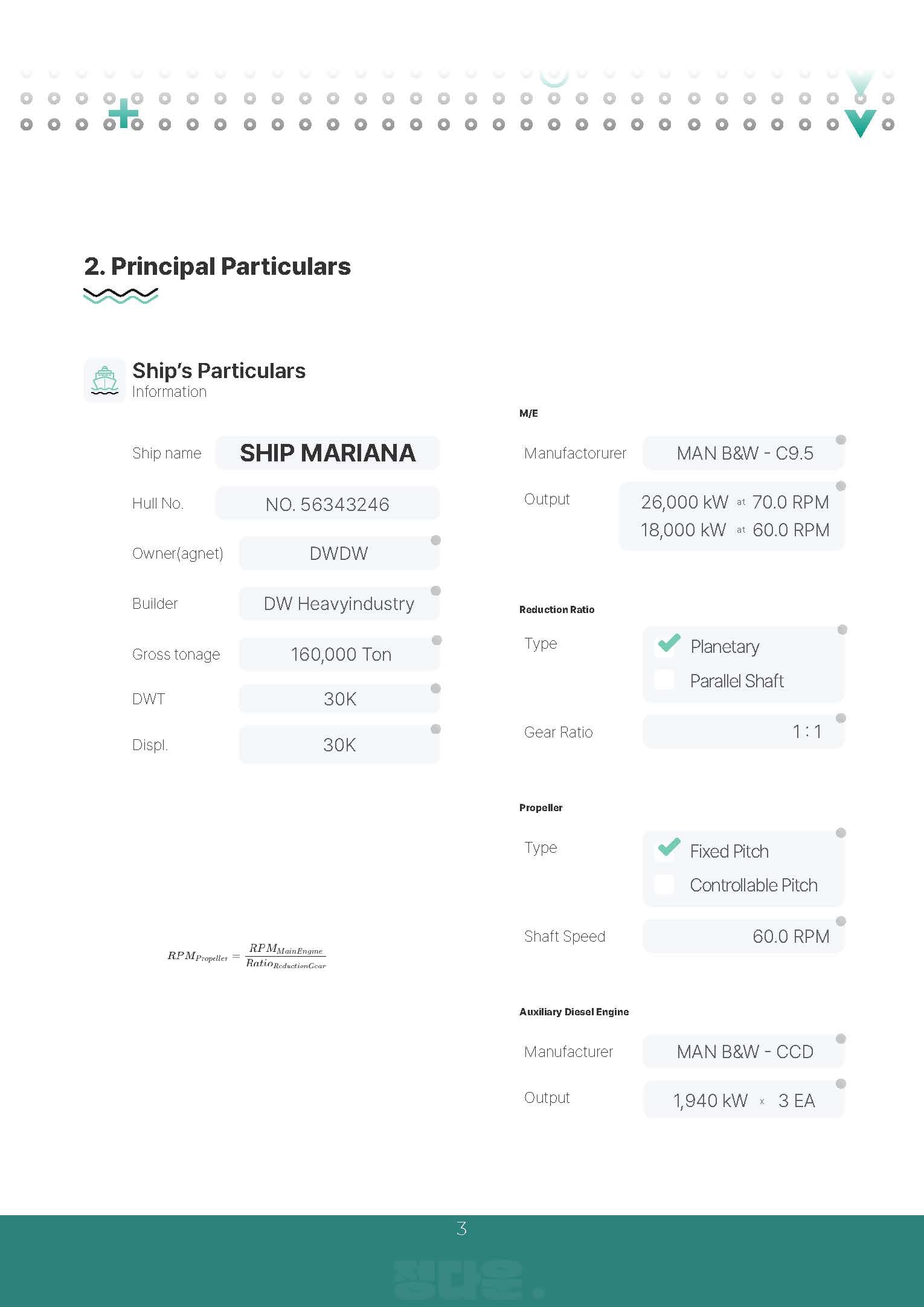Click the 1,940 kW auxiliary output field

pos(710,1100)
